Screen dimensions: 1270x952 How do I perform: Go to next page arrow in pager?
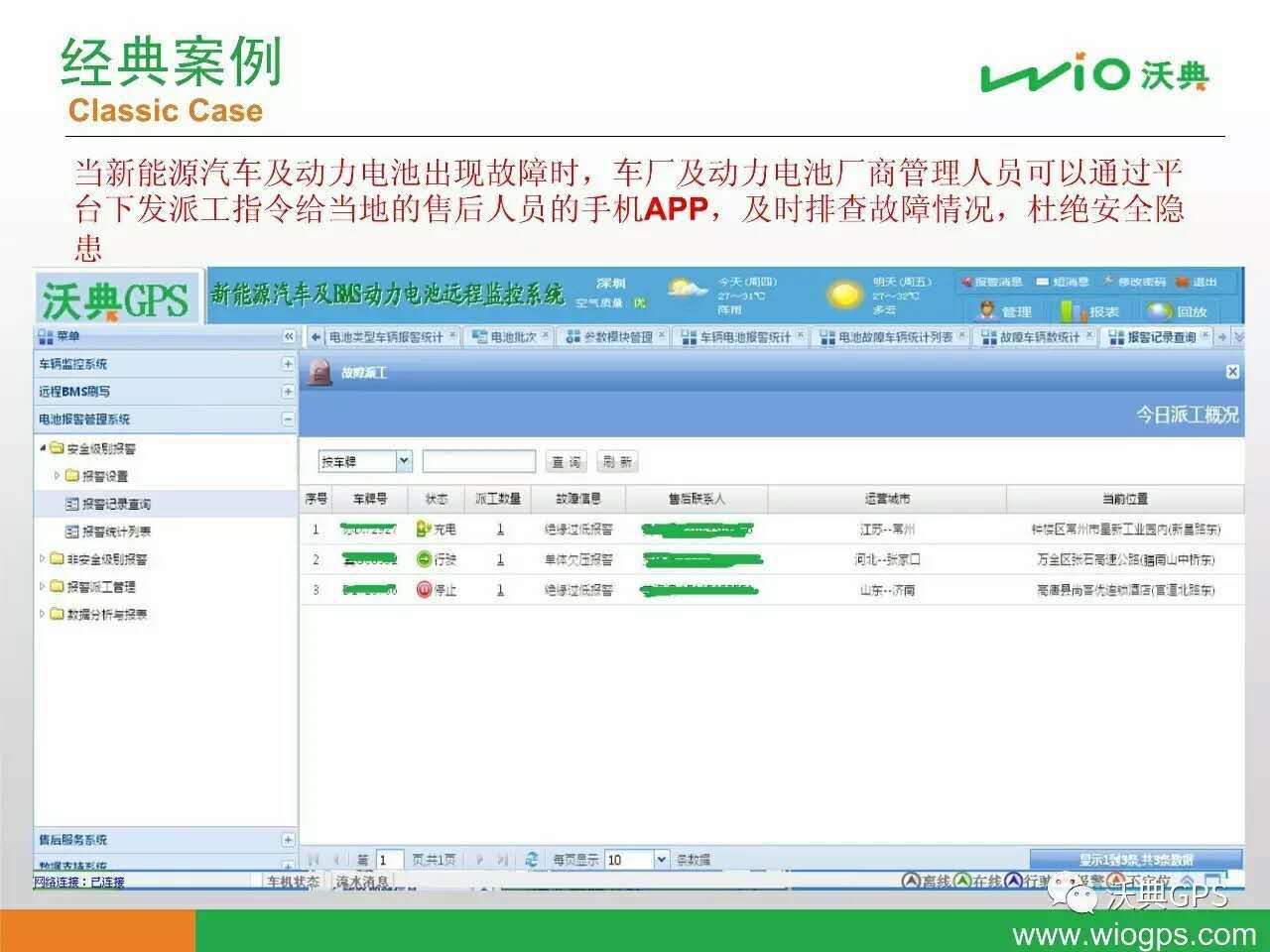[x=479, y=860]
